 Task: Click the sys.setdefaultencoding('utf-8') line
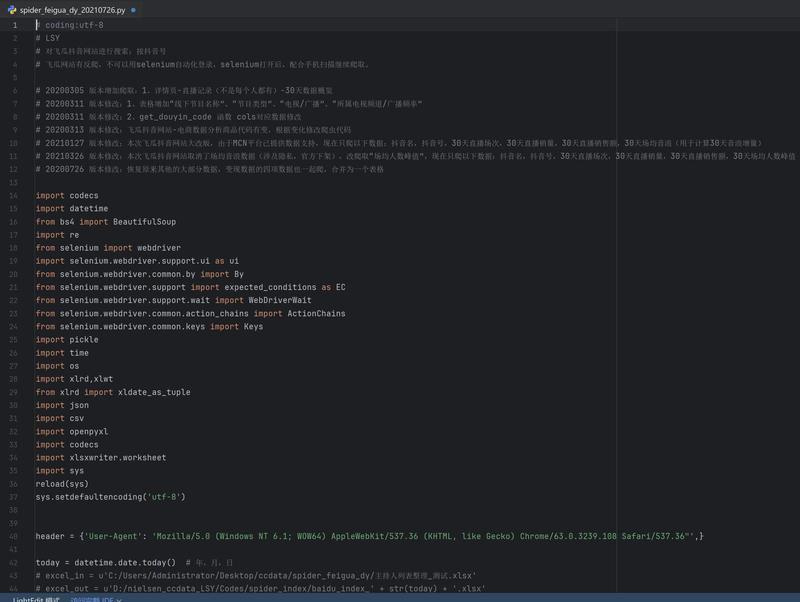(x=111, y=497)
